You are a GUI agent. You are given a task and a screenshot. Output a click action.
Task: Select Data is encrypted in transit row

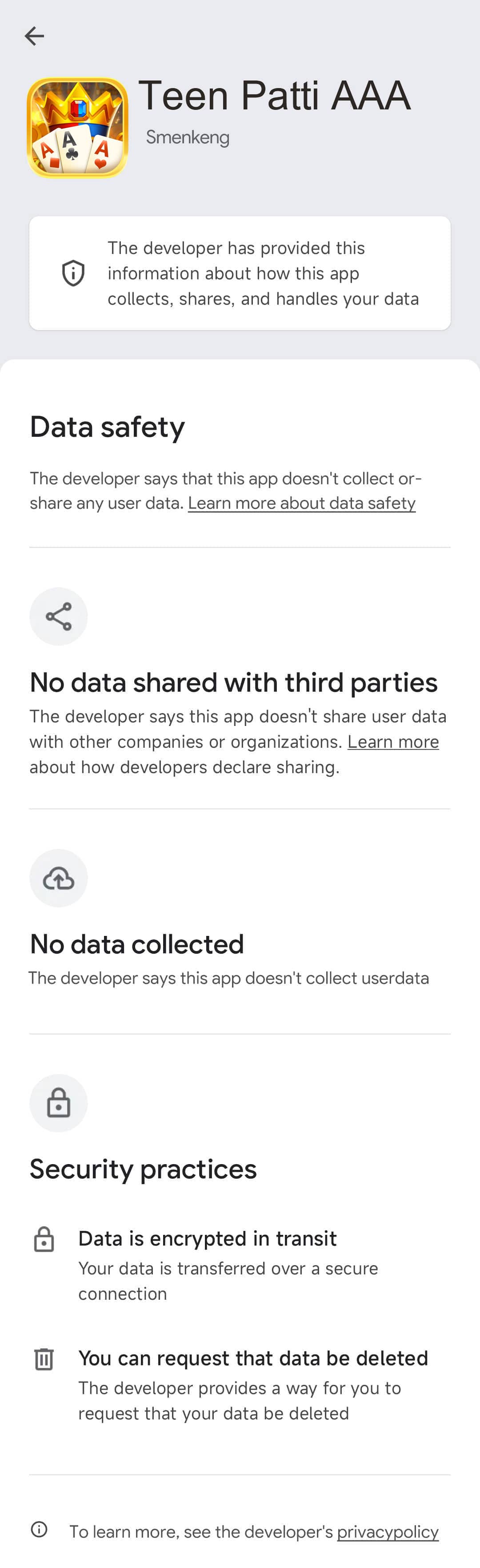(207, 1239)
